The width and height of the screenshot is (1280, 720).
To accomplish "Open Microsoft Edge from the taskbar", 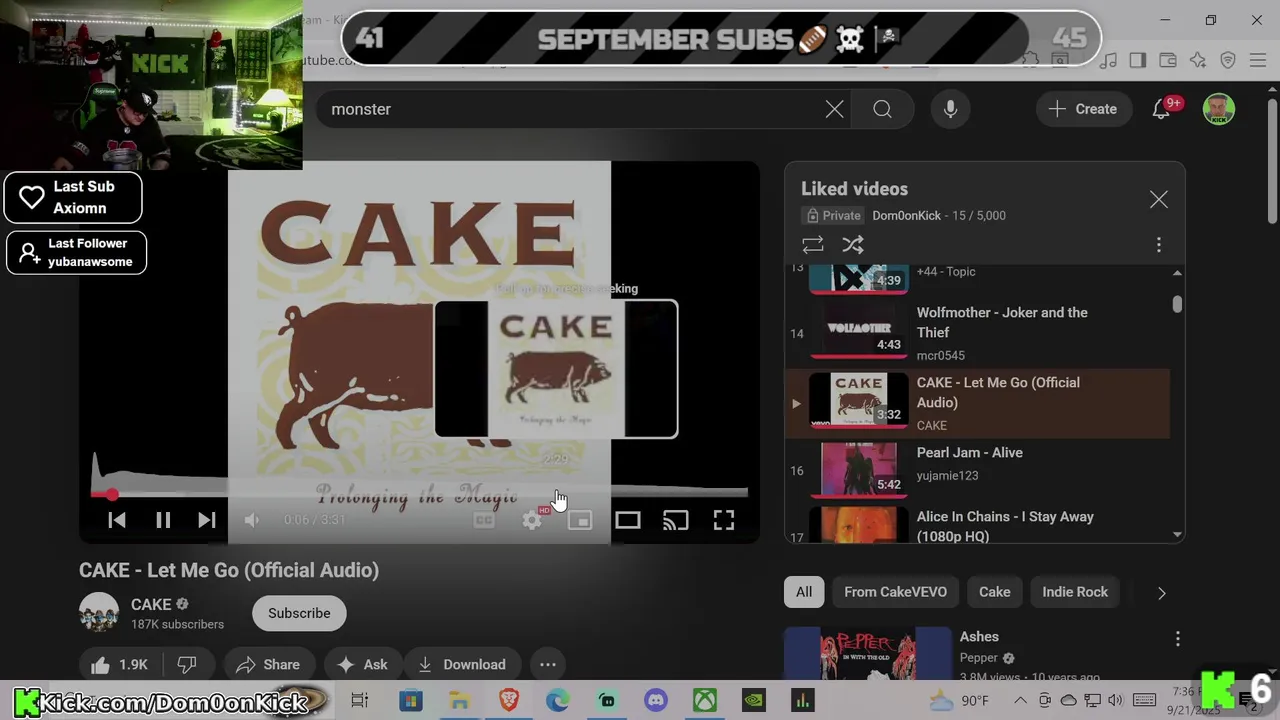I will pos(558,701).
